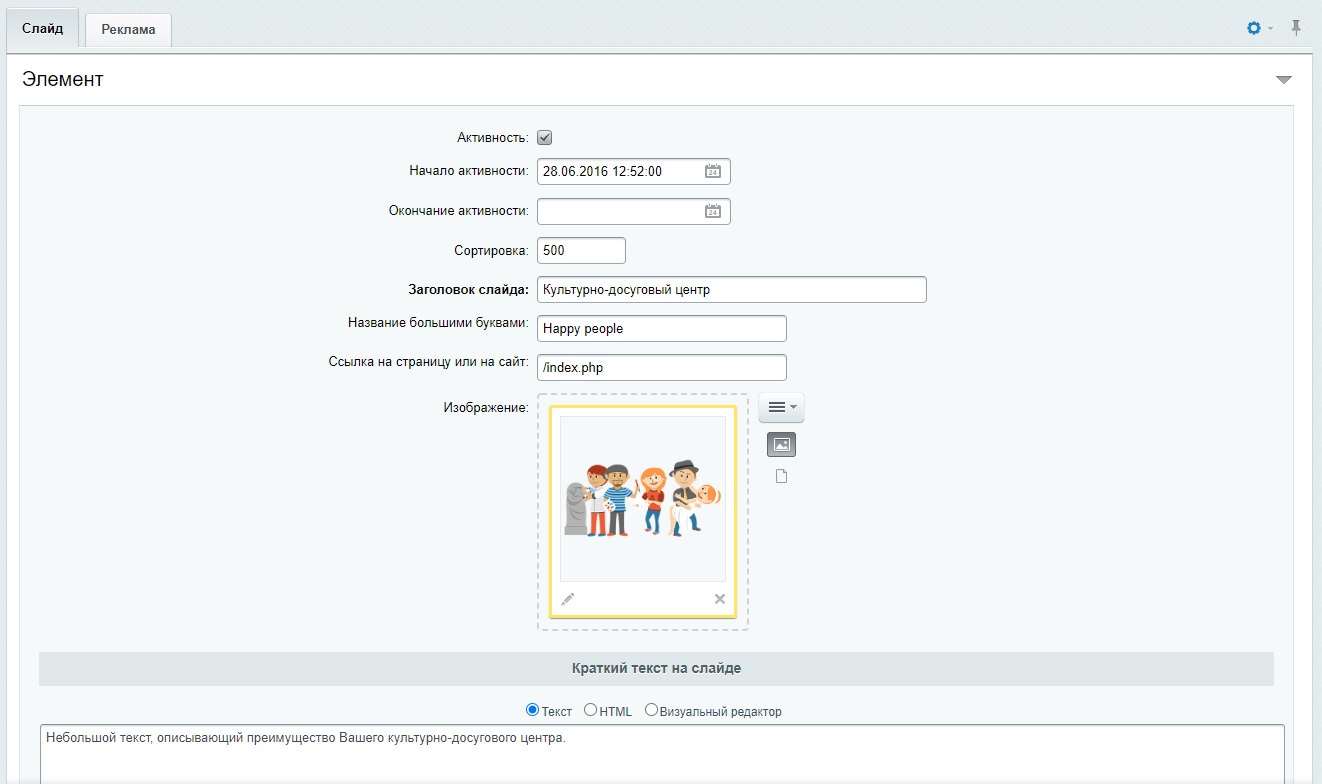Pin the tabs panel with pushpin icon

click(x=1296, y=28)
